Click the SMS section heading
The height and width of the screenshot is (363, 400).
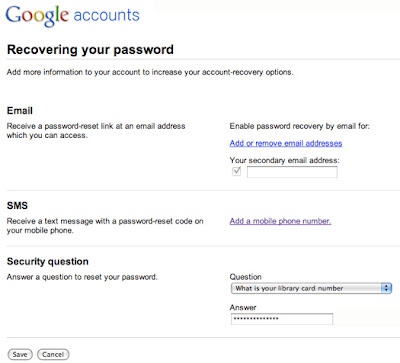point(17,205)
